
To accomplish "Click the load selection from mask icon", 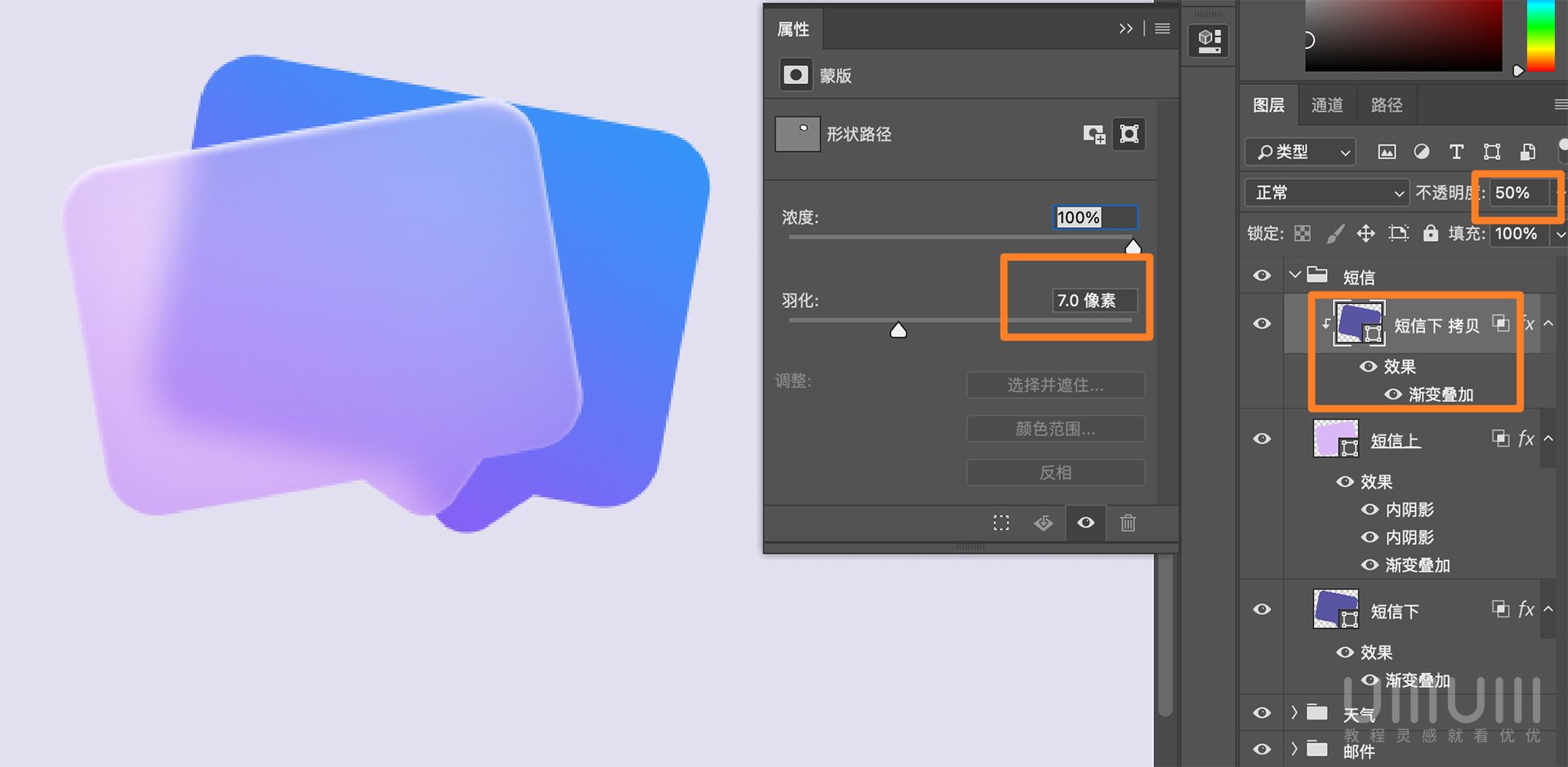I will pyautogui.click(x=1000, y=523).
